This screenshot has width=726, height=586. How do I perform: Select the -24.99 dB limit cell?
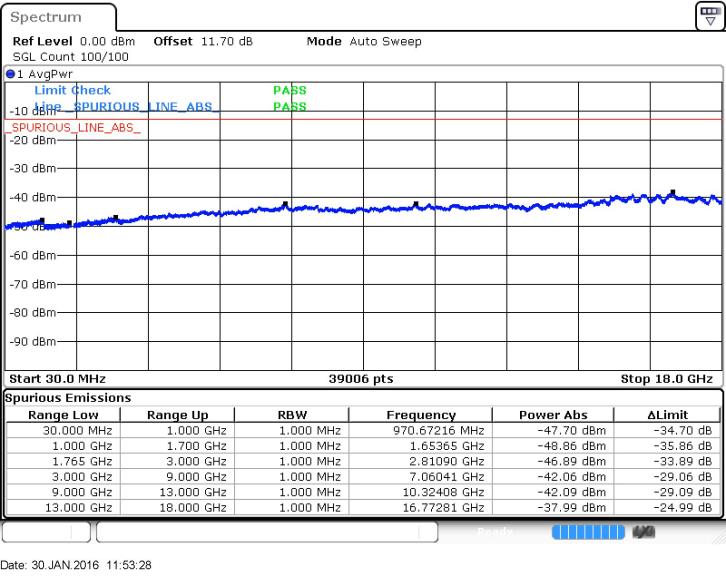(x=668, y=507)
